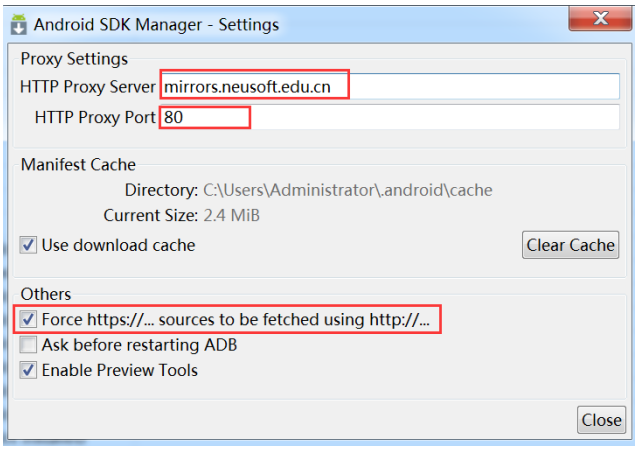
Task: Close the Settings window with the X button
Action: pos(599,20)
